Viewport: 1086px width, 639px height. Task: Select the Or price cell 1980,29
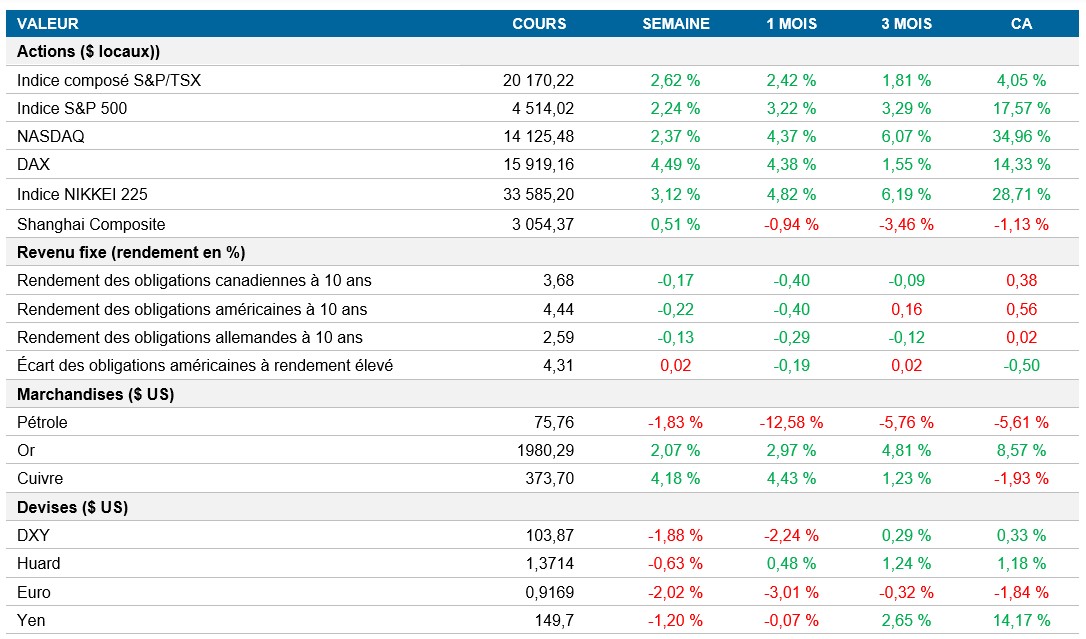[x=546, y=450]
